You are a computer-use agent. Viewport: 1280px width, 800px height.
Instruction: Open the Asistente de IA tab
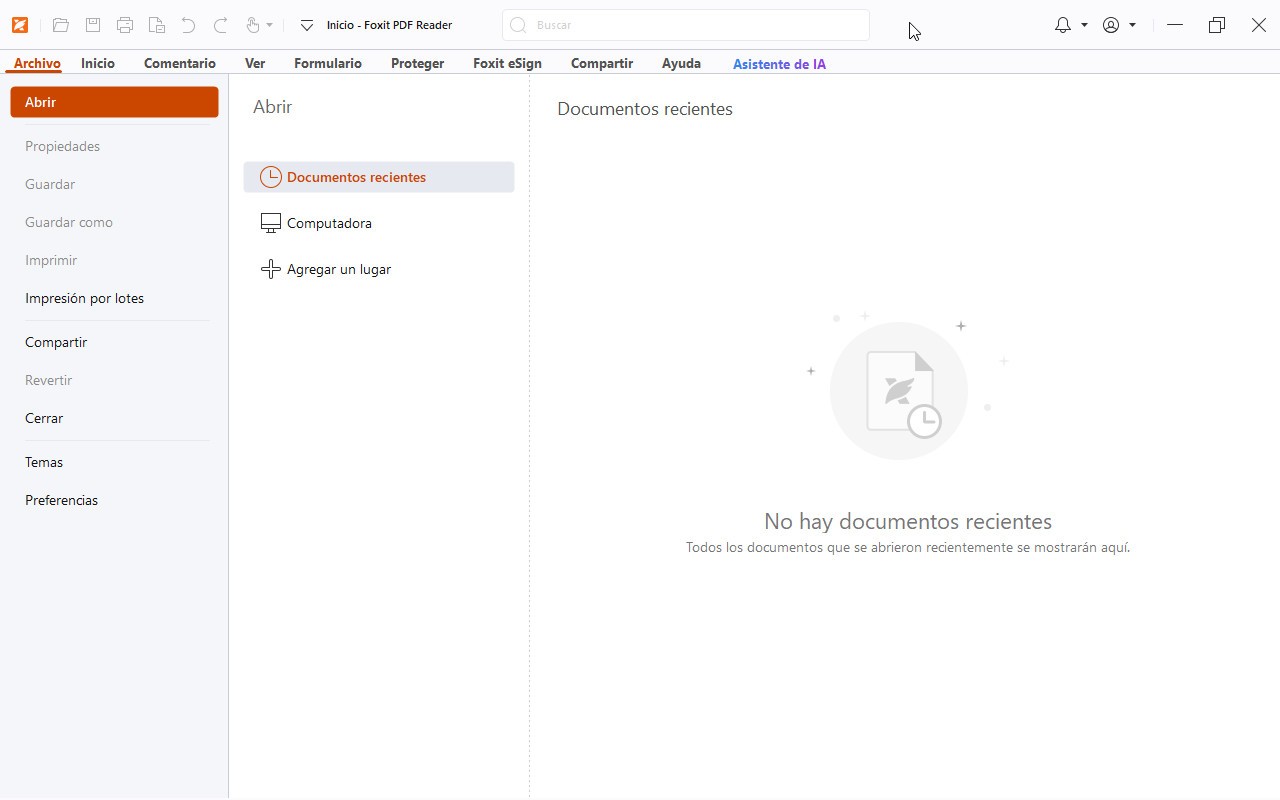[779, 64]
